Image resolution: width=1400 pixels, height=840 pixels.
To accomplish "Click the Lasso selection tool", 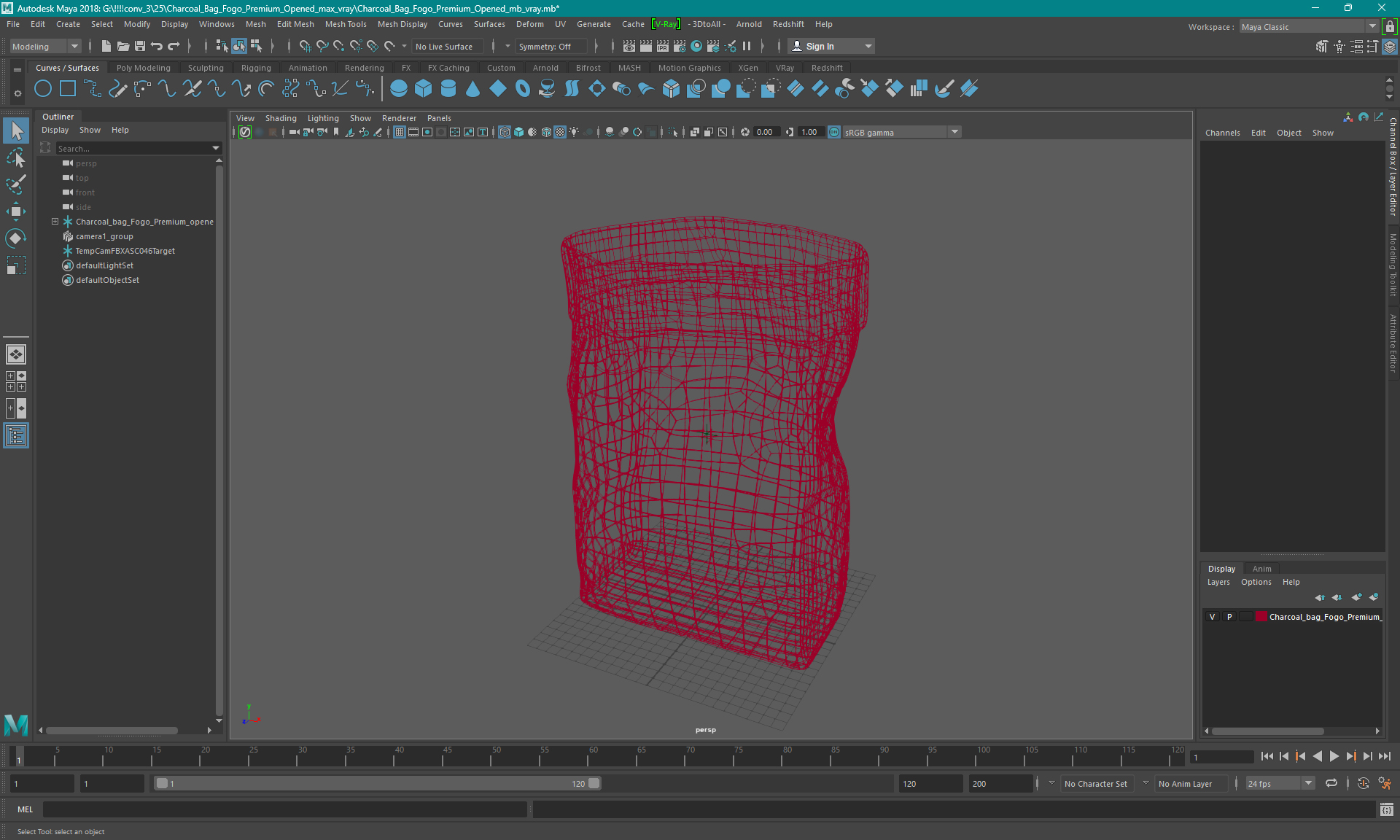I will [16, 182].
